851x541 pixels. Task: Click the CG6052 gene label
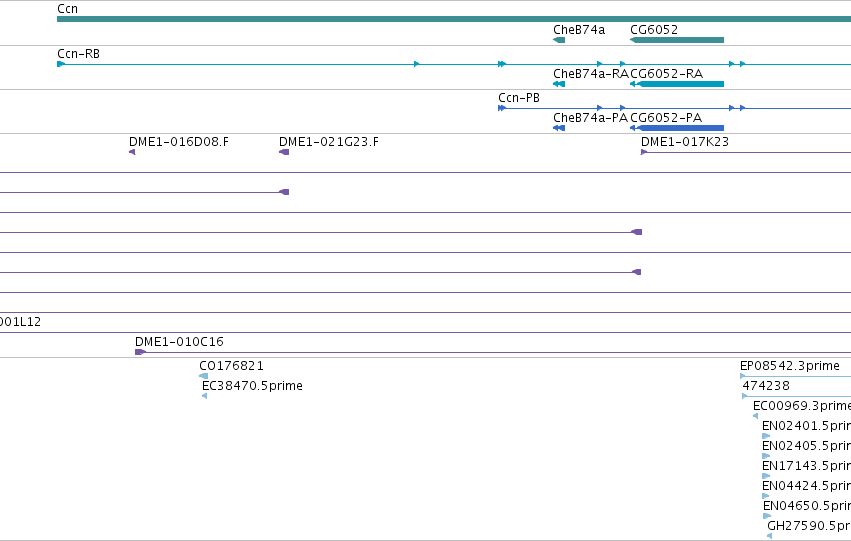click(x=654, y=30)
